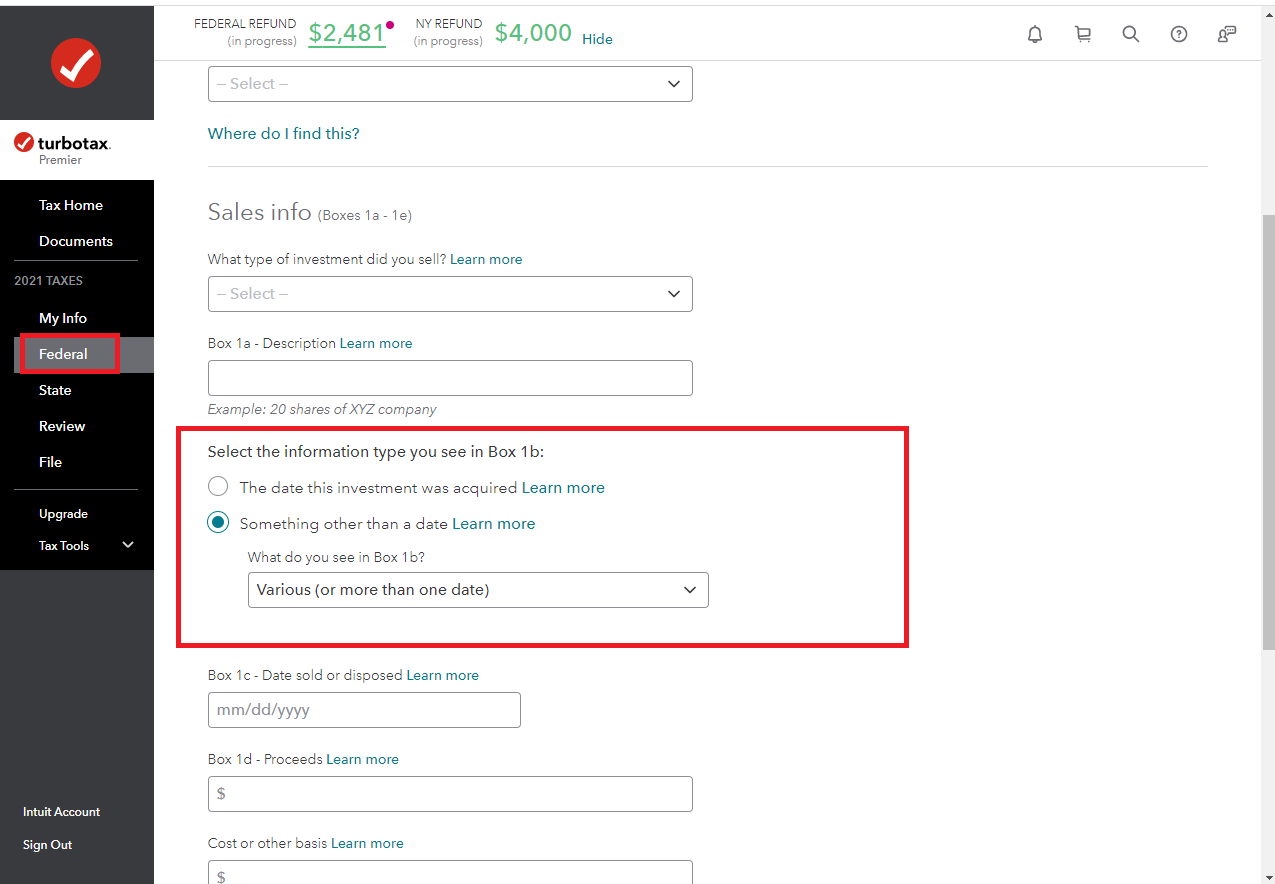Open the help question mark icon

1179,34
